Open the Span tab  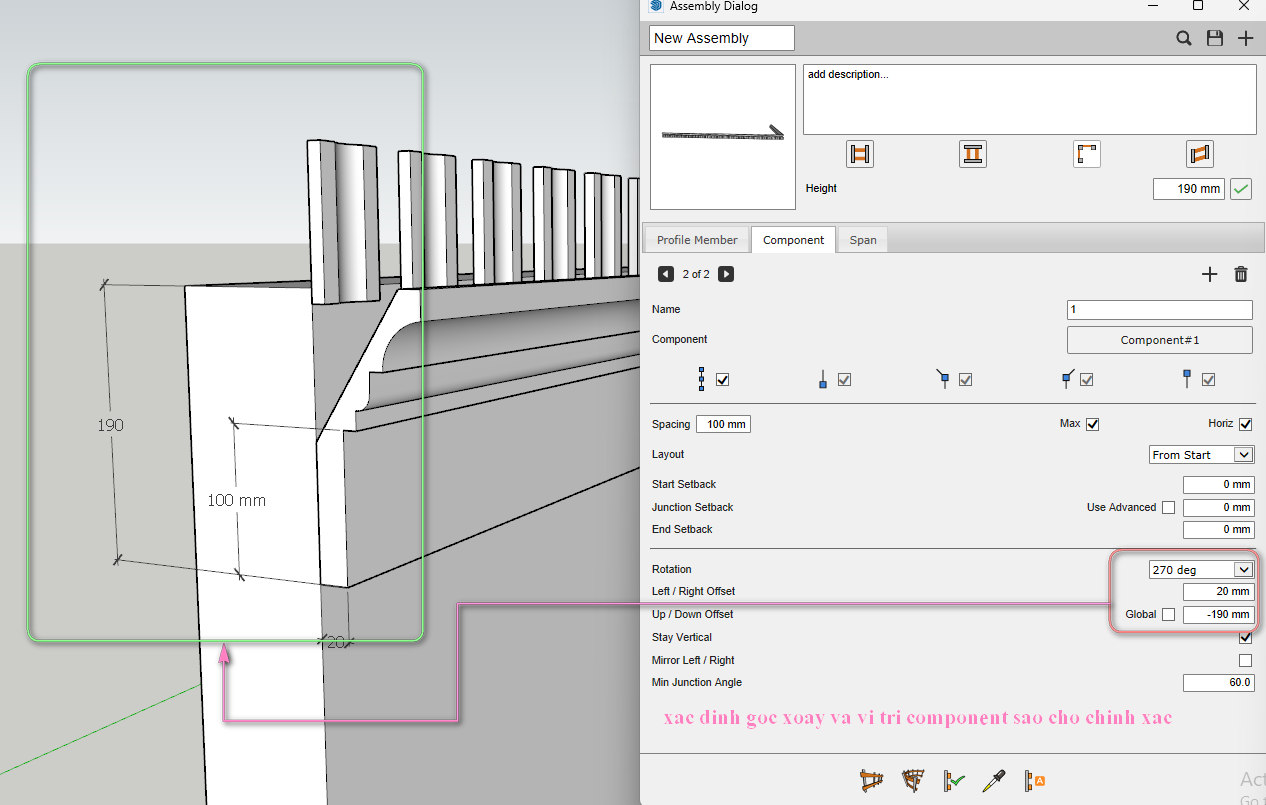[863, 240]
